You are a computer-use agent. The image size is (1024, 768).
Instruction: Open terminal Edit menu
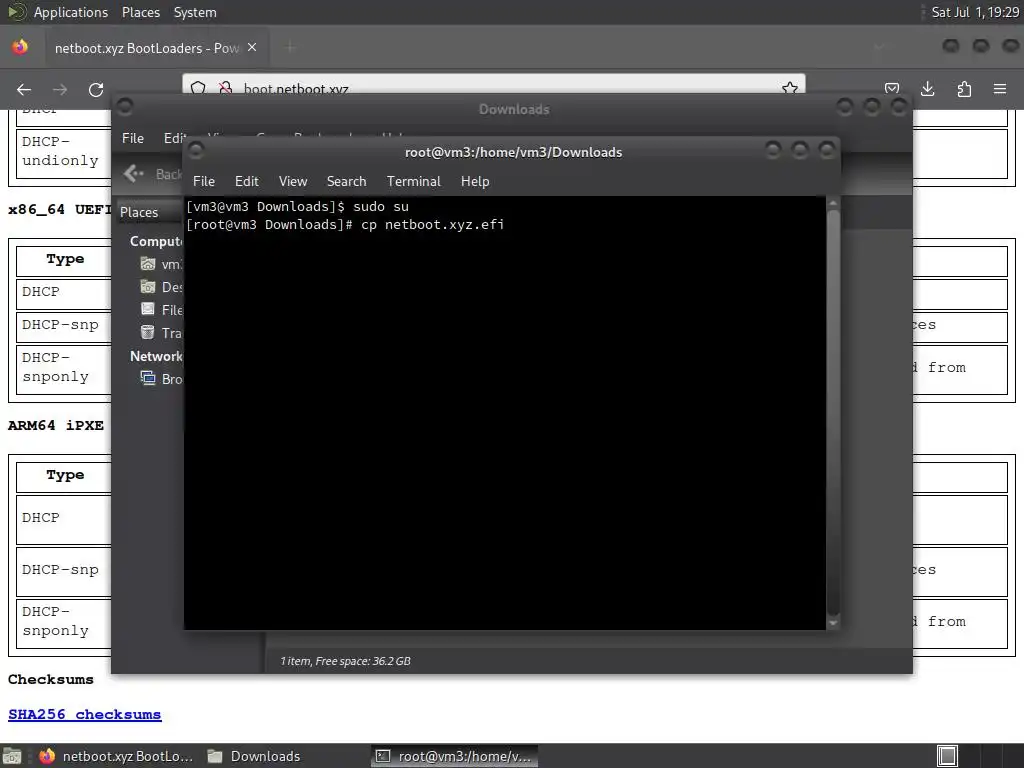click(247, 182)
